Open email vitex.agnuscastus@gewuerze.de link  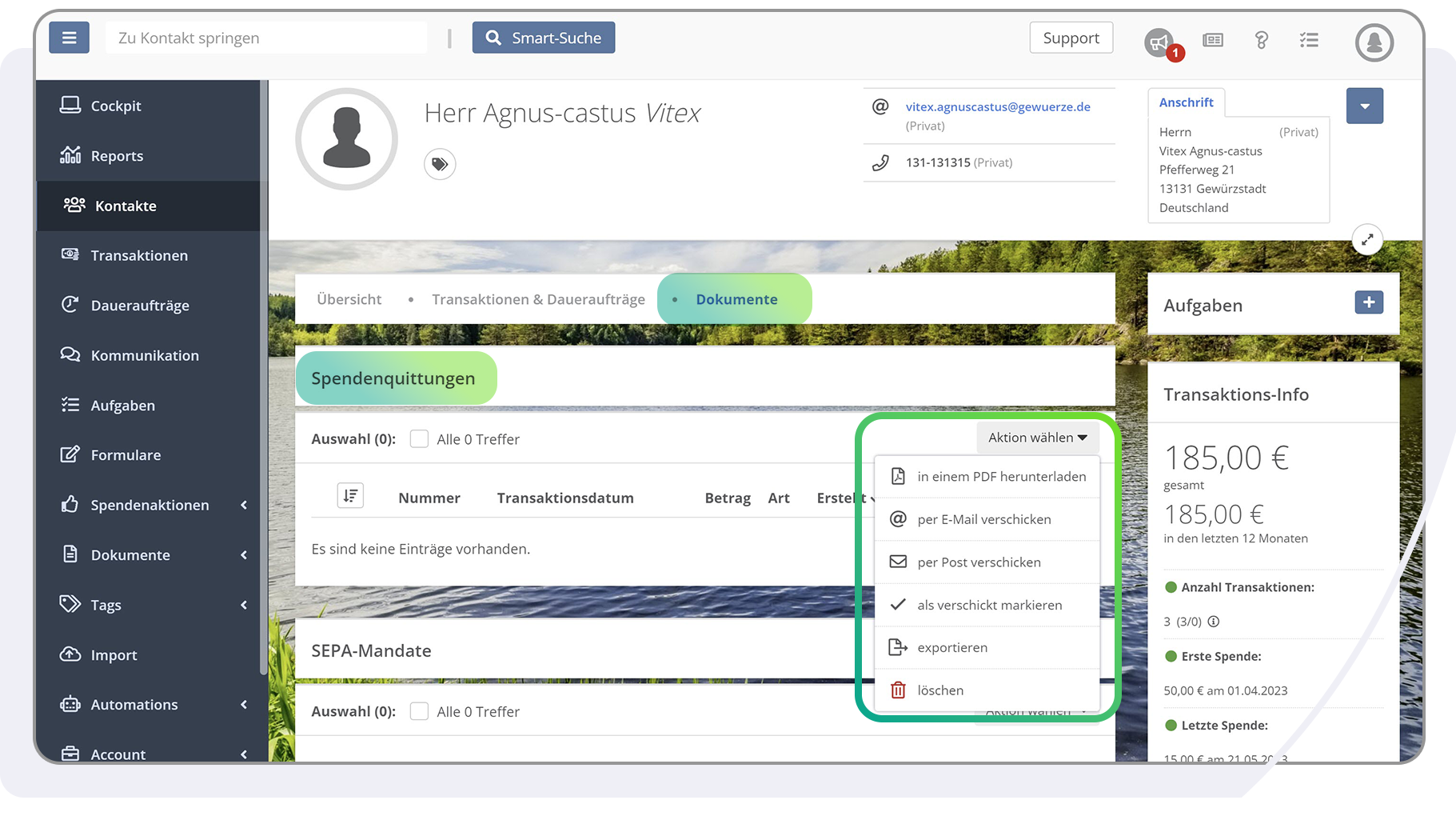[x=998, y=106]
